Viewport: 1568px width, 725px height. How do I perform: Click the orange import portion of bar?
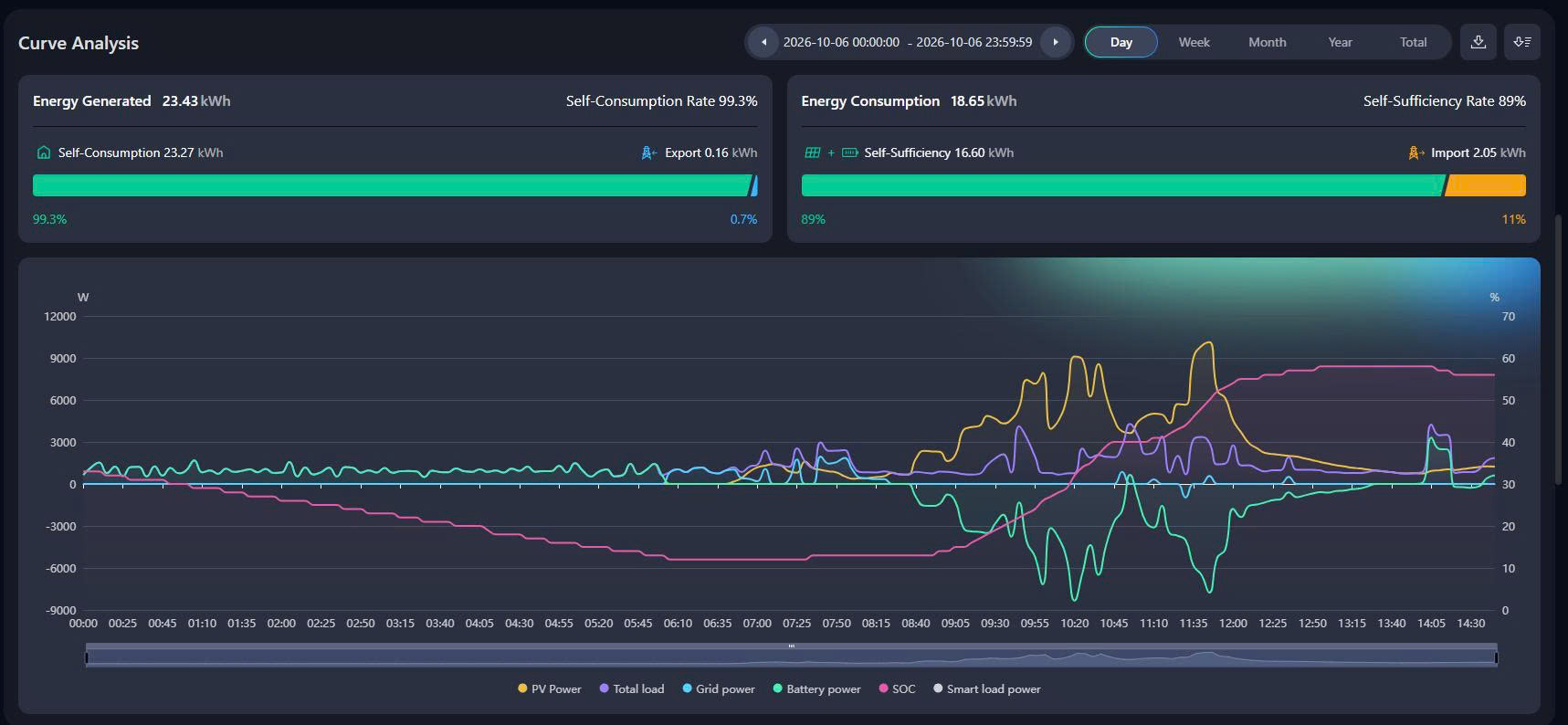tap(1485, 185)
